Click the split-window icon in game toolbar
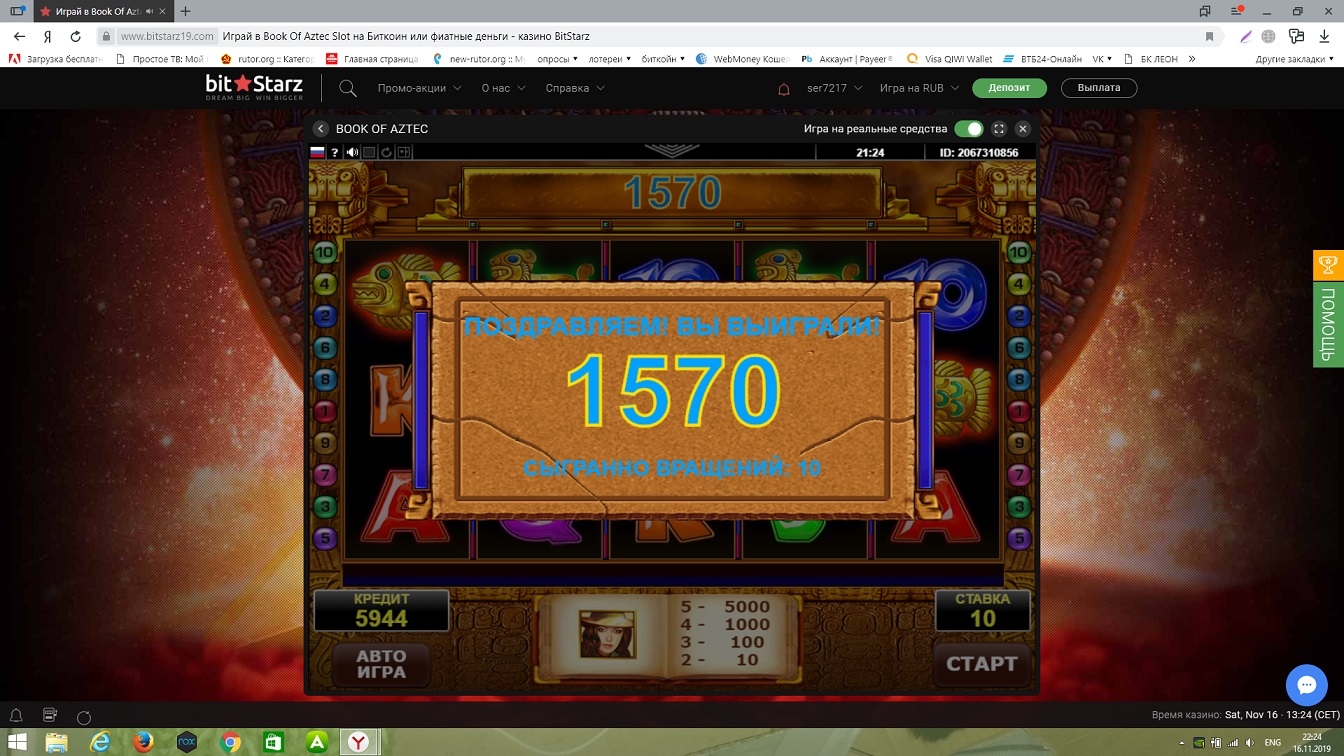This screenshot has width=1344, height=756. pyautogui.click(x=403, y=153)
